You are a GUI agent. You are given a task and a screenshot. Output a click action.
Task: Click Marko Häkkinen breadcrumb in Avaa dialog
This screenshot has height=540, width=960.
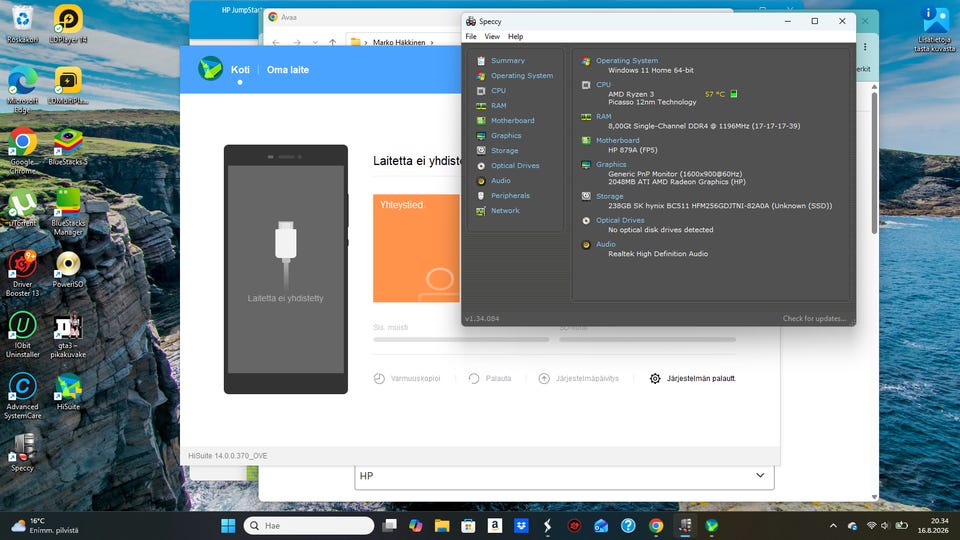399,42
